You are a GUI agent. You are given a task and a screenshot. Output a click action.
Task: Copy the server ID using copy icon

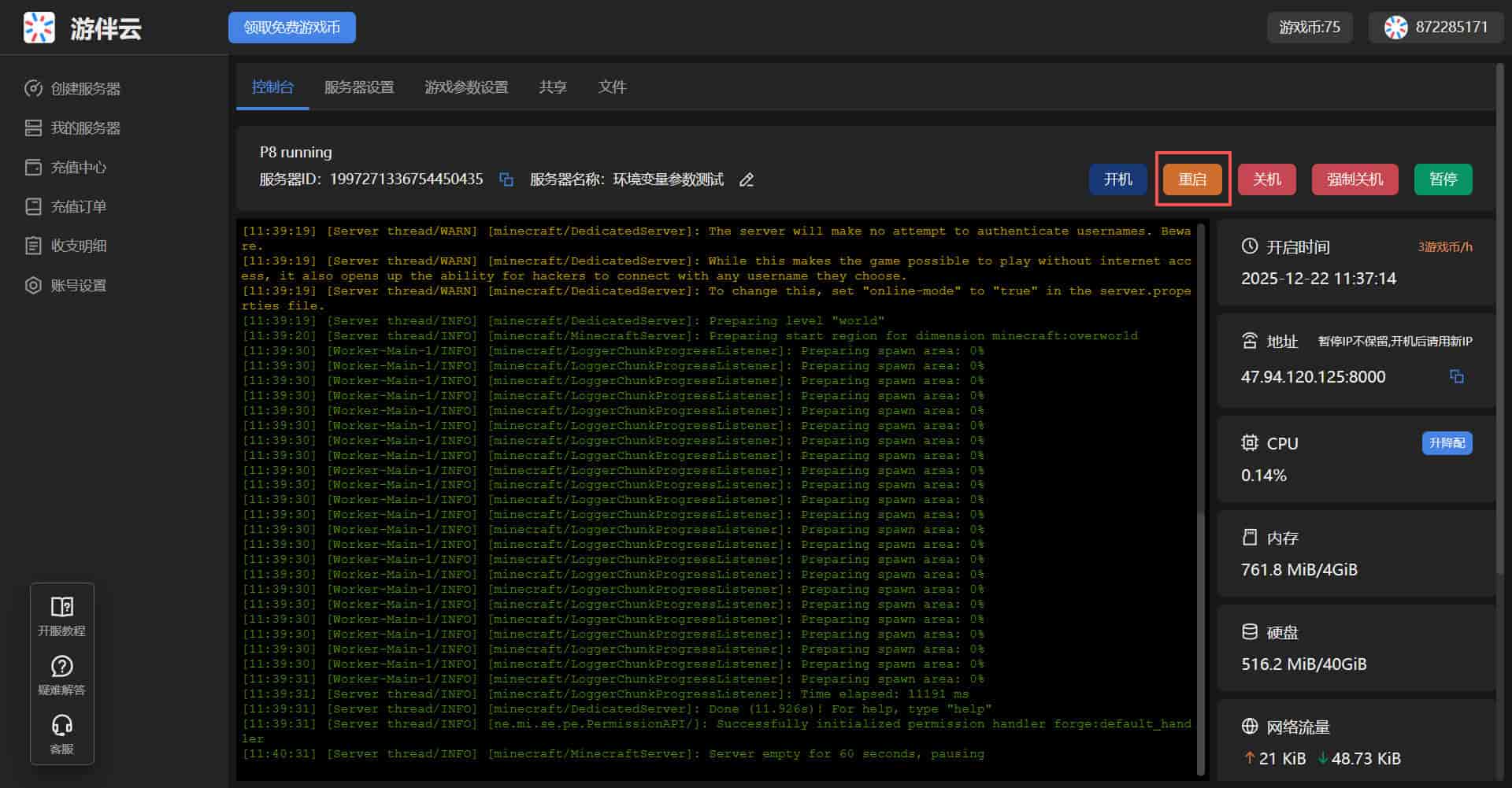click(506, 180)
